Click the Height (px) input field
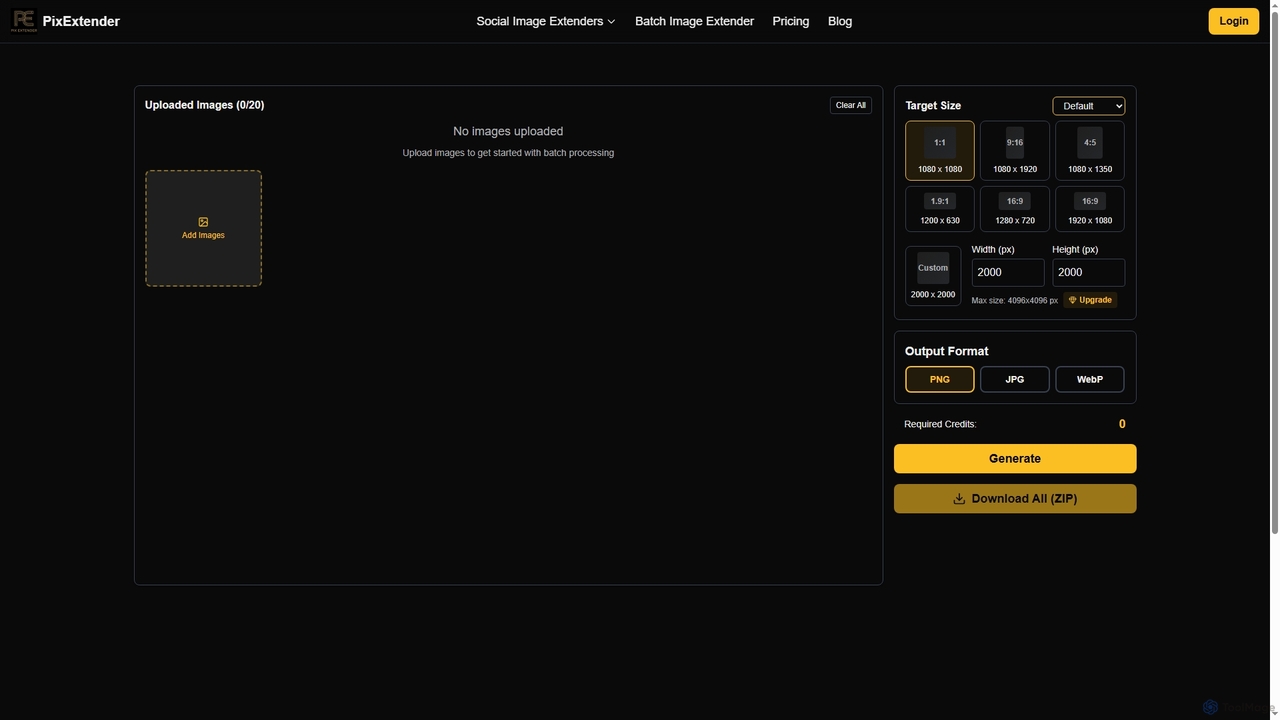This screenshot has height=720, width=1280. pyautogui.click(x=1088, y=273)
